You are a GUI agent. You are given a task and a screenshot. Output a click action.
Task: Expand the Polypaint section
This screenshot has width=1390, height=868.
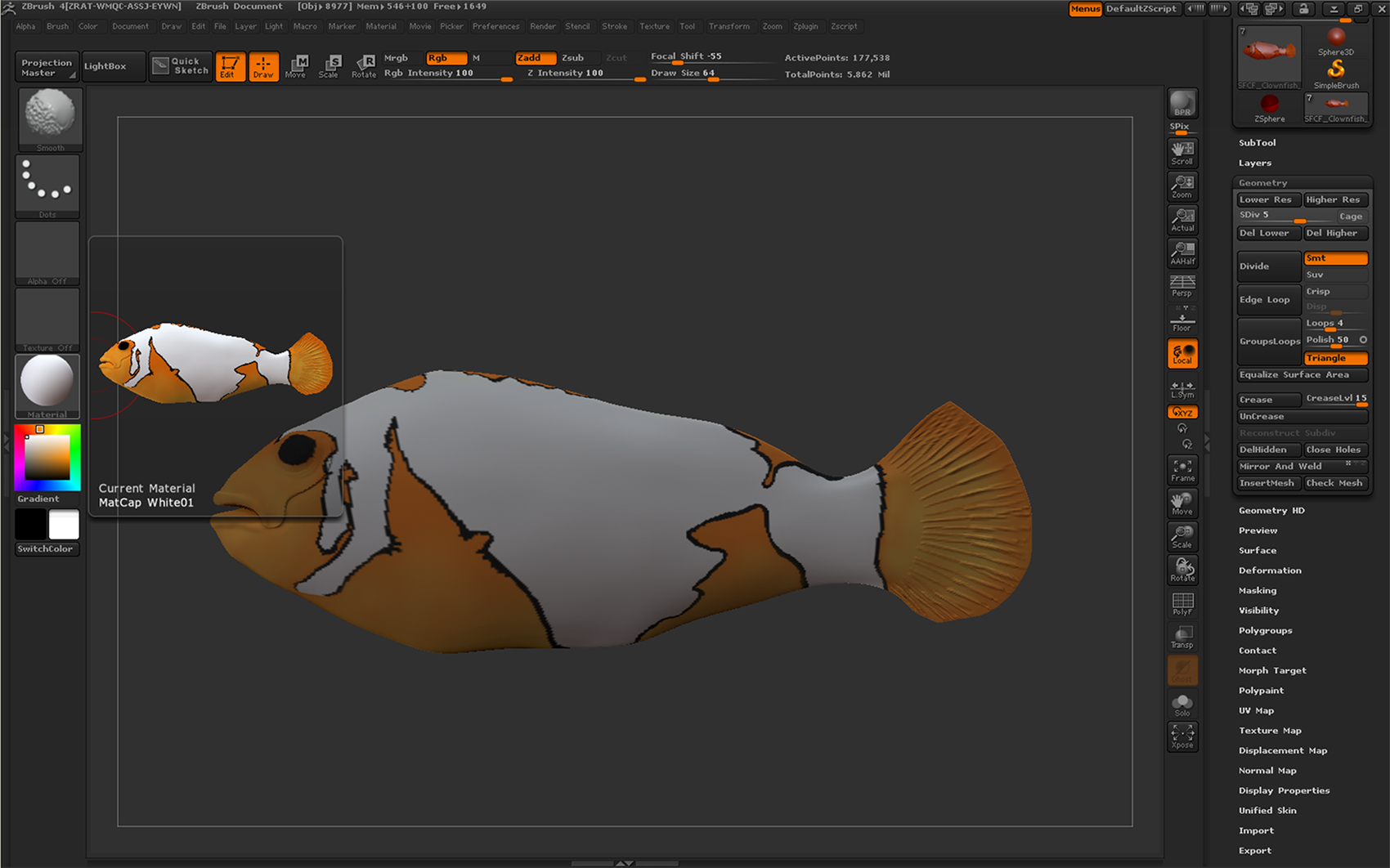pyautogui.click(x=1261, y=691)
